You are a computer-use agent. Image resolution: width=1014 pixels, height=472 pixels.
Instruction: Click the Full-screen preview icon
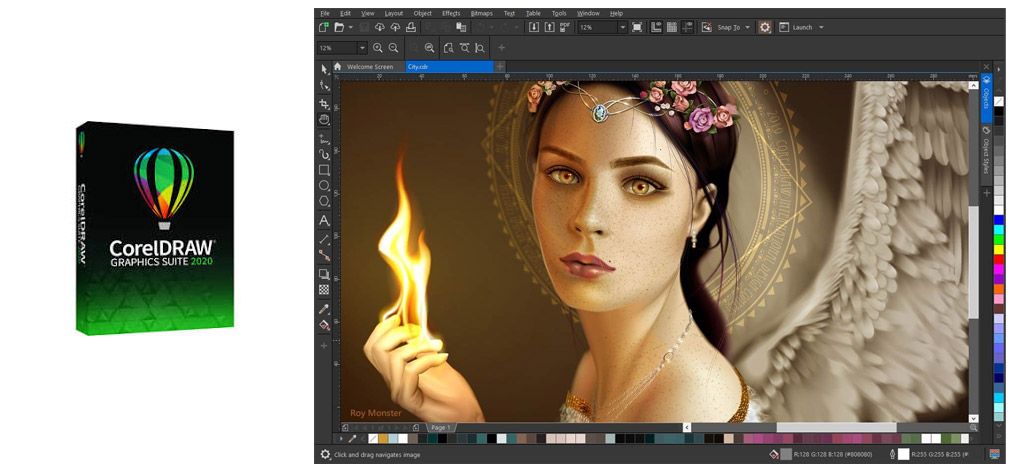point(637,27)
